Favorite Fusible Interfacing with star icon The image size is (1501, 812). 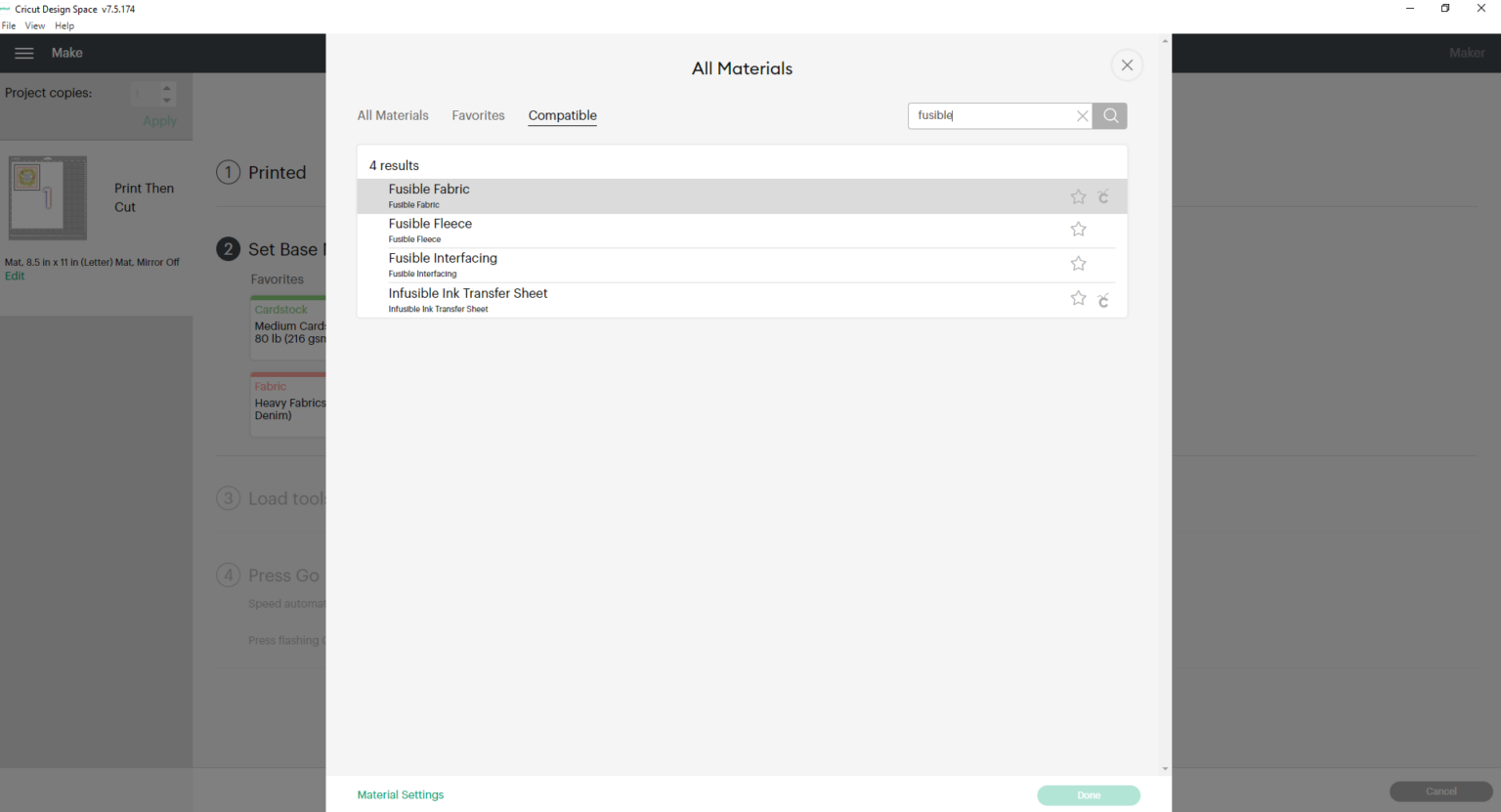[x=1078, y=264]
